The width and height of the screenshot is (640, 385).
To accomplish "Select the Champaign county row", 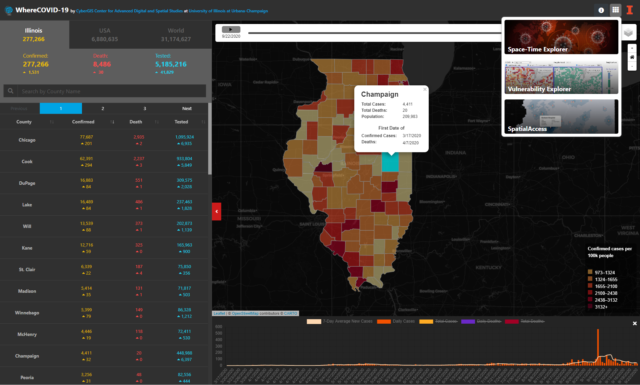I will [x=104, y=356].
